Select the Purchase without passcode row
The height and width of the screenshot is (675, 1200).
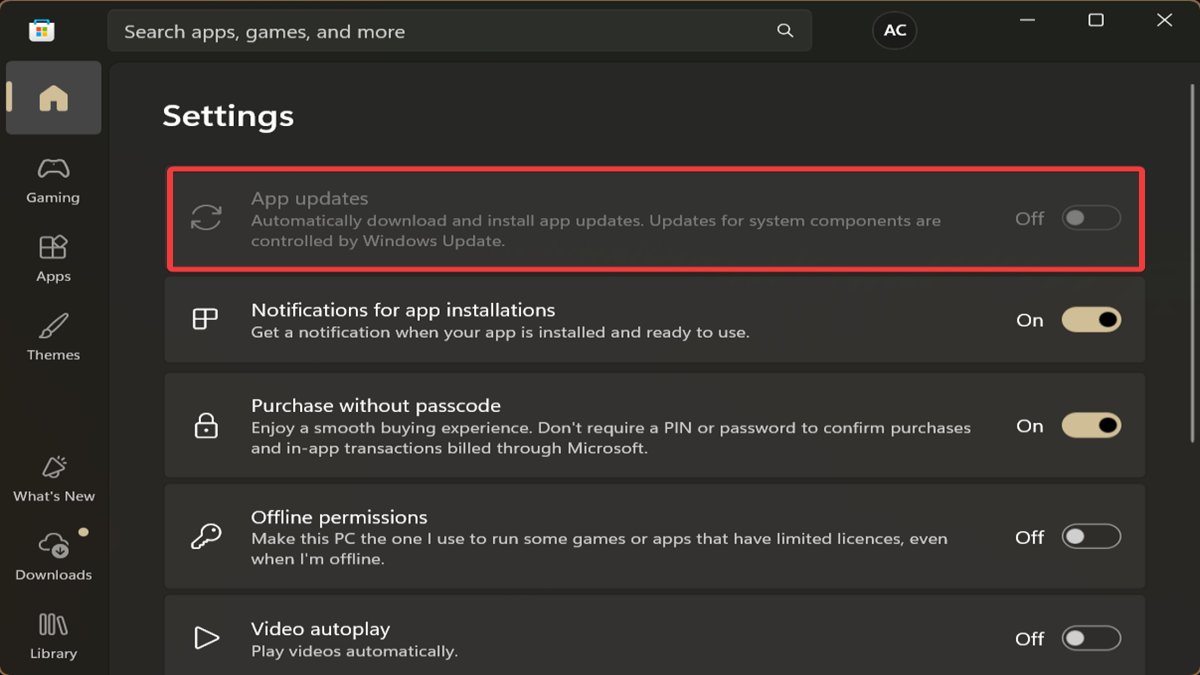pyautogui.click(x=600, y=426)
